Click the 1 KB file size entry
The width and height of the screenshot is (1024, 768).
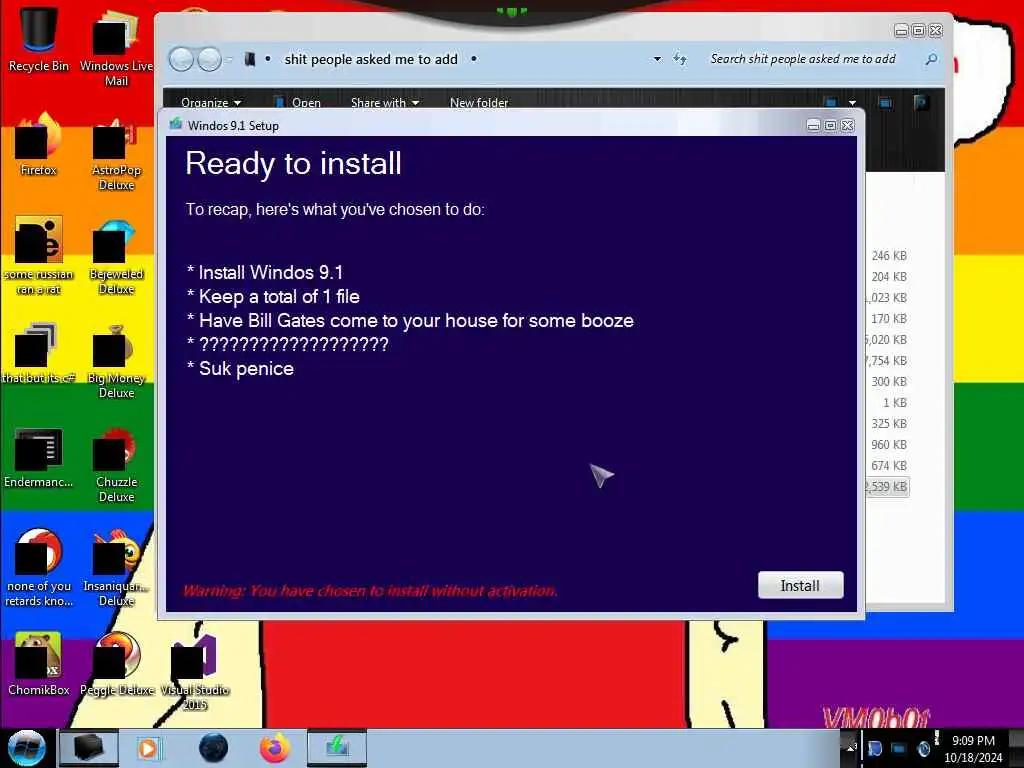coord(895,402)
